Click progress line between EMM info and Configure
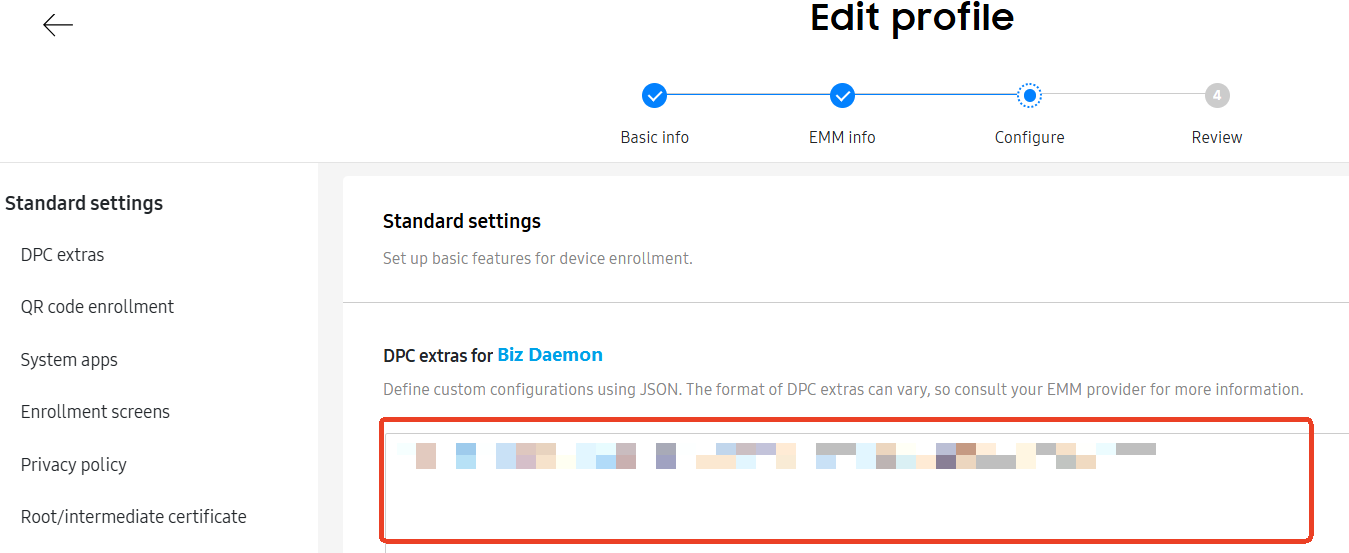 point(935,96)
